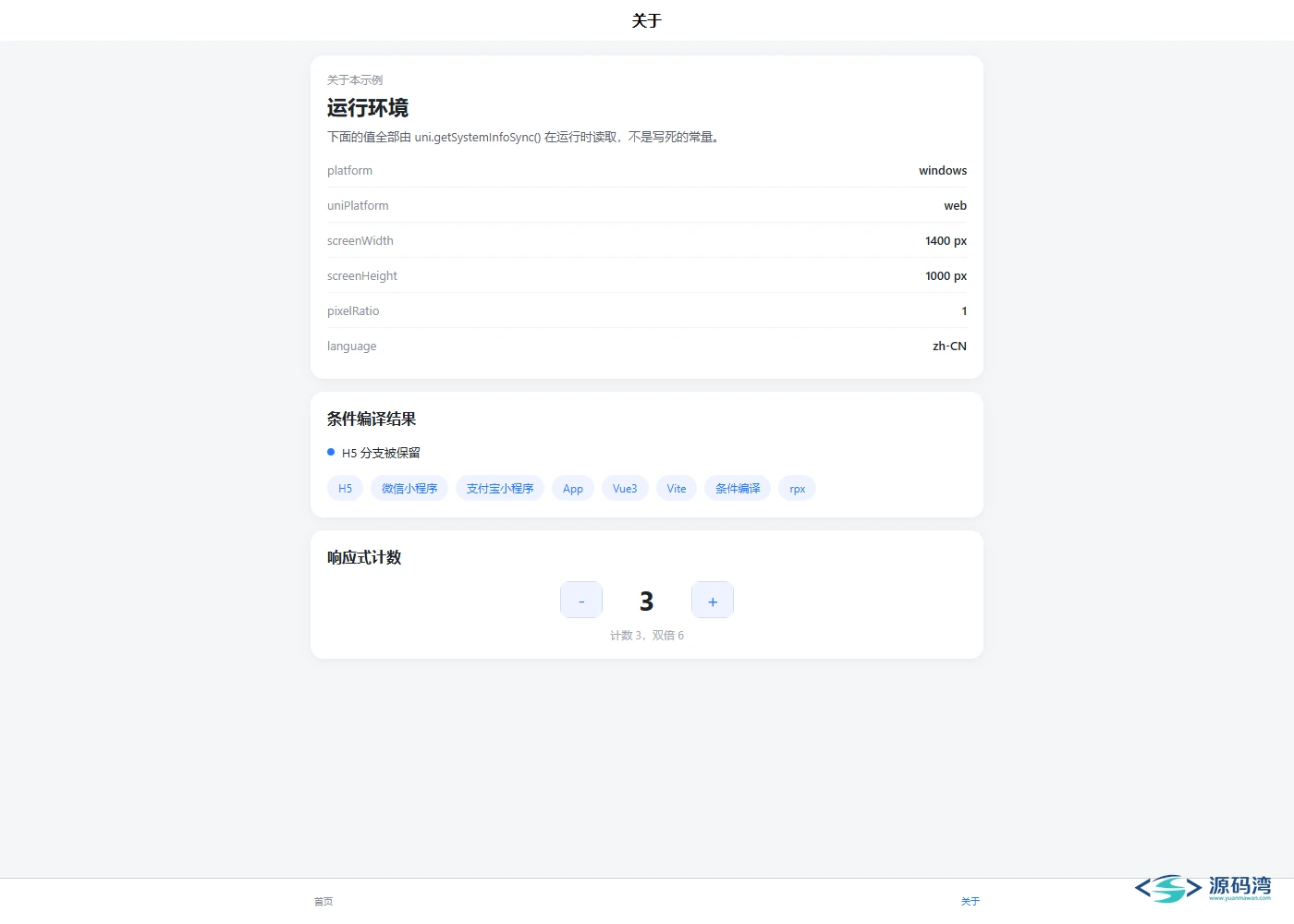Click the pixelRatio row label

(353, 310)
